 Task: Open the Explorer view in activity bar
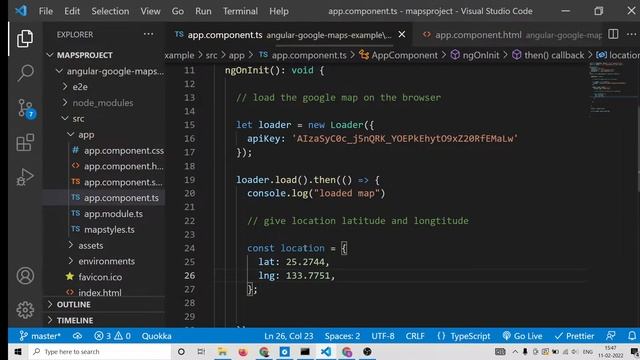25,39
